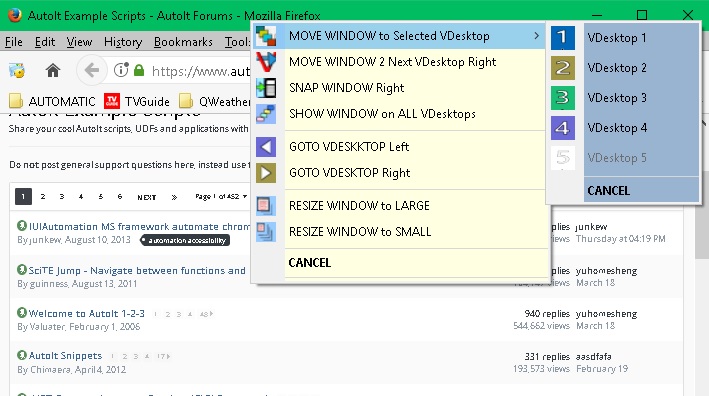
Task: Expand the MOVE WINDOW submenu arrow
Action: click(537, 36)
